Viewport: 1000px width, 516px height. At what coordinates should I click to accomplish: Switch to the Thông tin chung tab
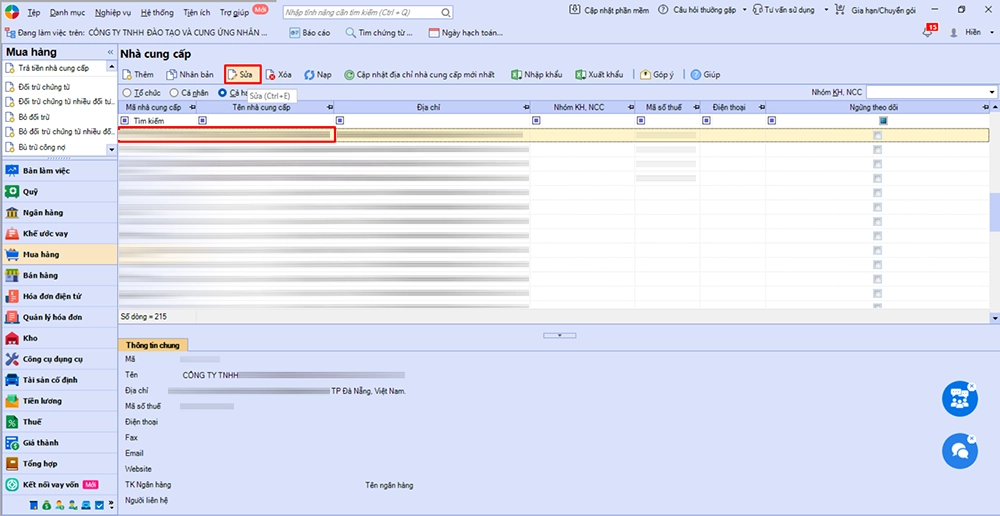pyautogui.click(x=153, y=345)
